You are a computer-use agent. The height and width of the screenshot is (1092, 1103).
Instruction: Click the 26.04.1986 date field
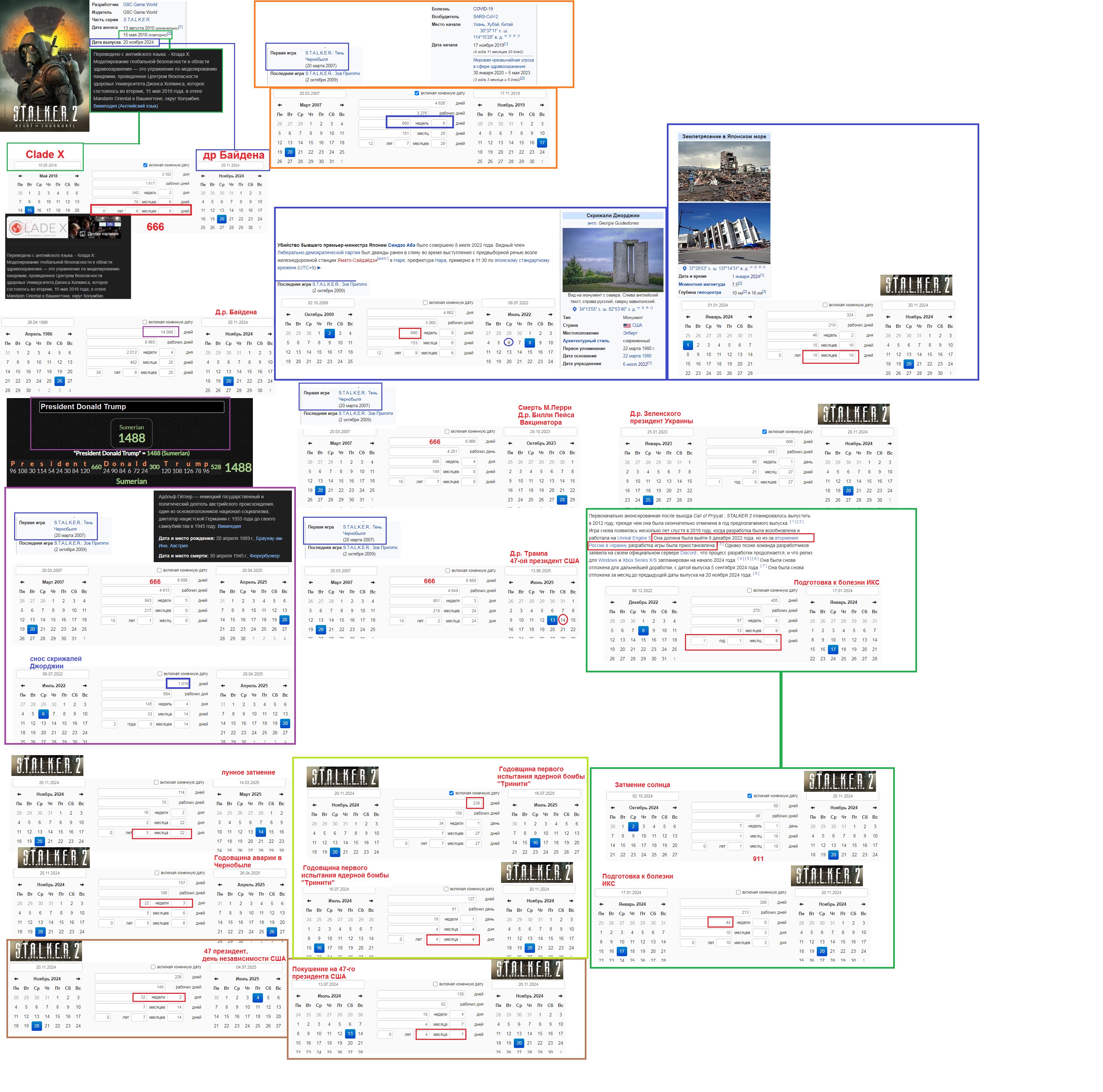click(x=38, y=322)
